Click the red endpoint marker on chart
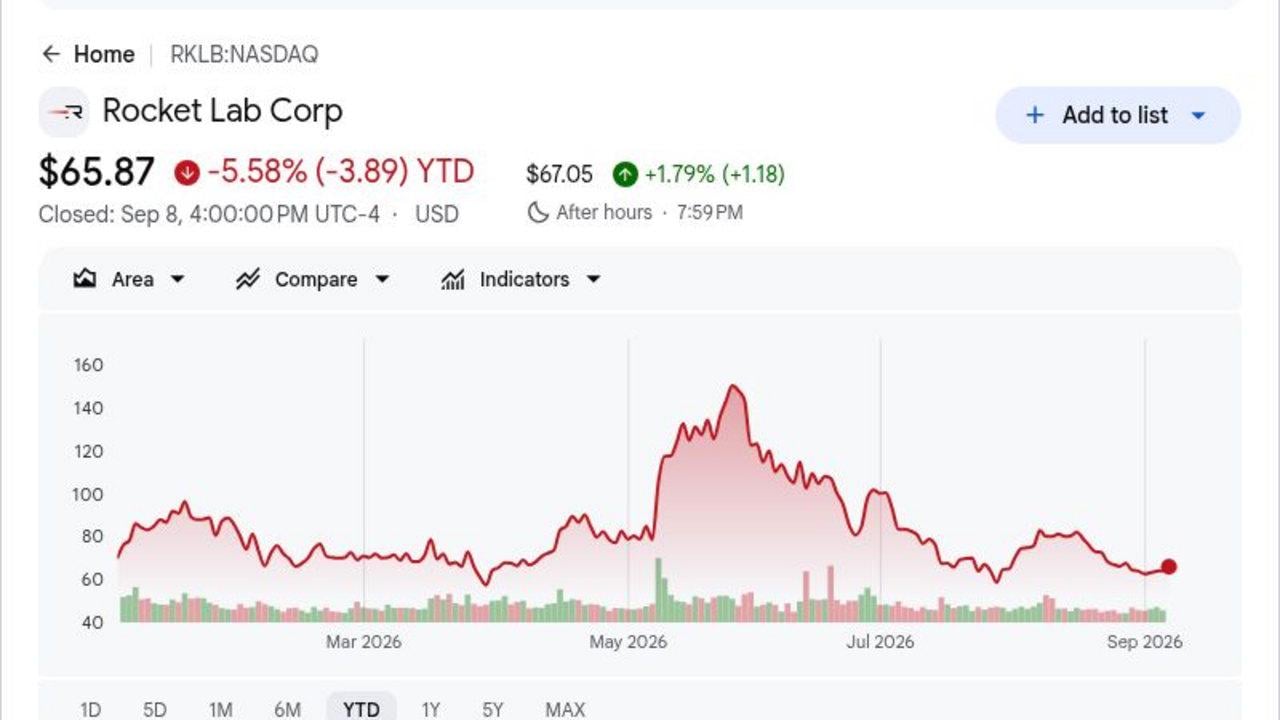 (x=1168, y=567)
